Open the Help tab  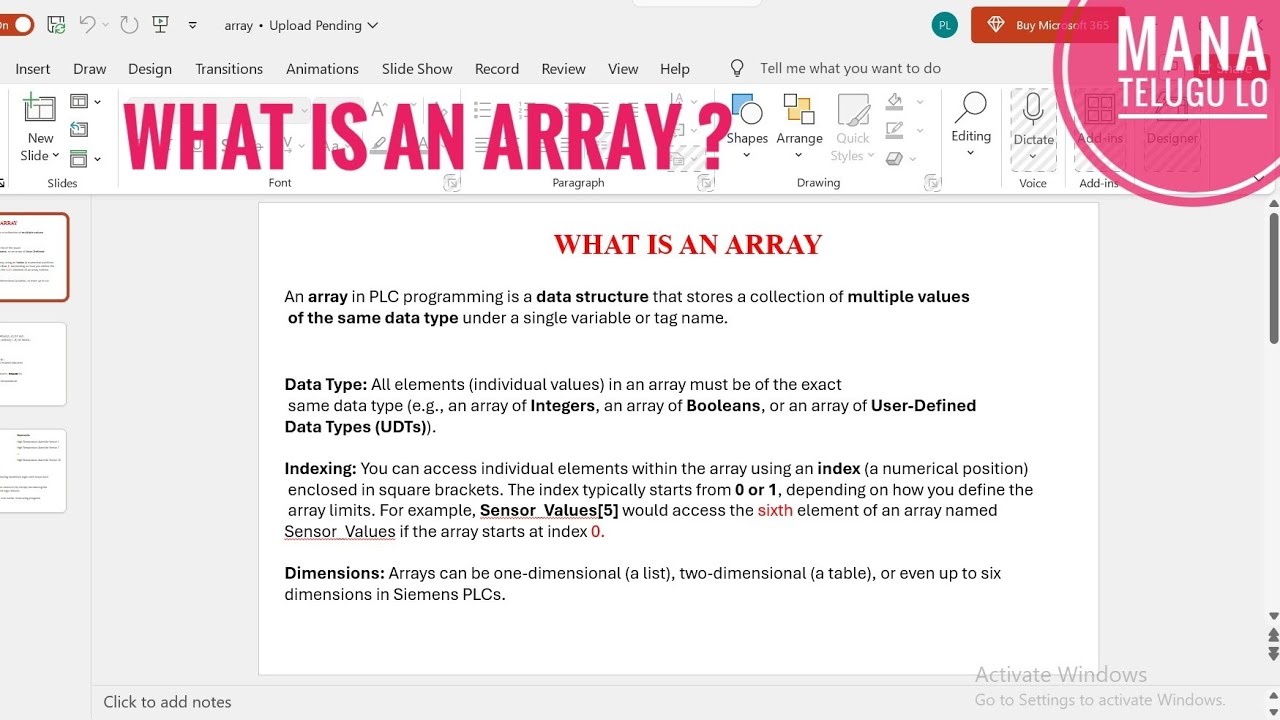pos(675,69)
